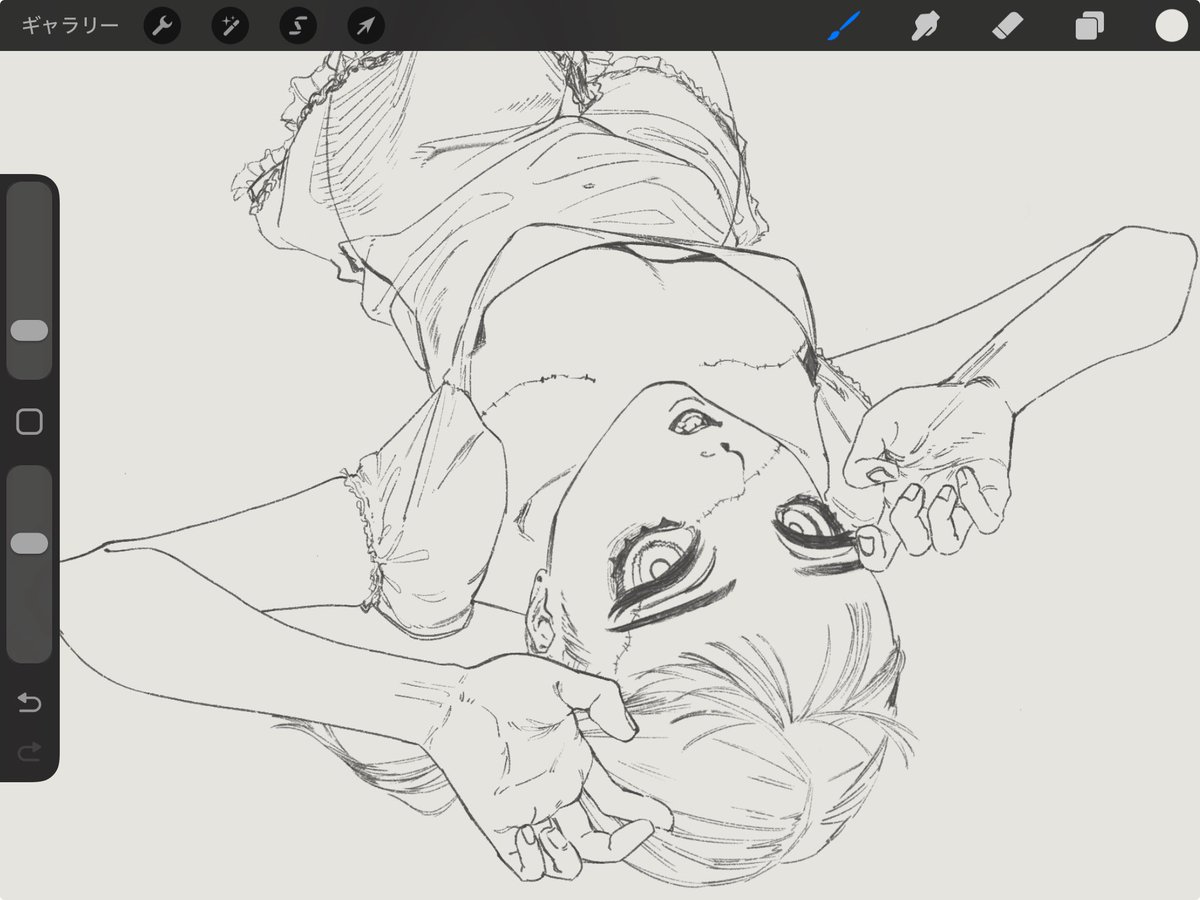Open the Adjustments magic wand menu
Image resolution: width=1200 pixels, height=900 pixels.
coord(230,26)
